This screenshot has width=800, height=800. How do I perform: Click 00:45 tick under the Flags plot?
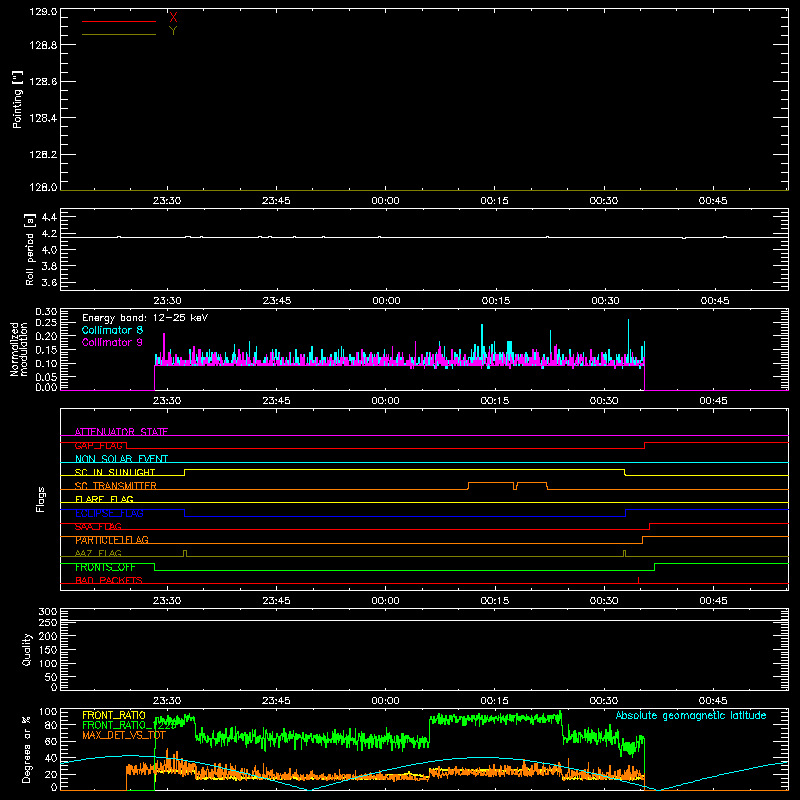pos(713,601)
